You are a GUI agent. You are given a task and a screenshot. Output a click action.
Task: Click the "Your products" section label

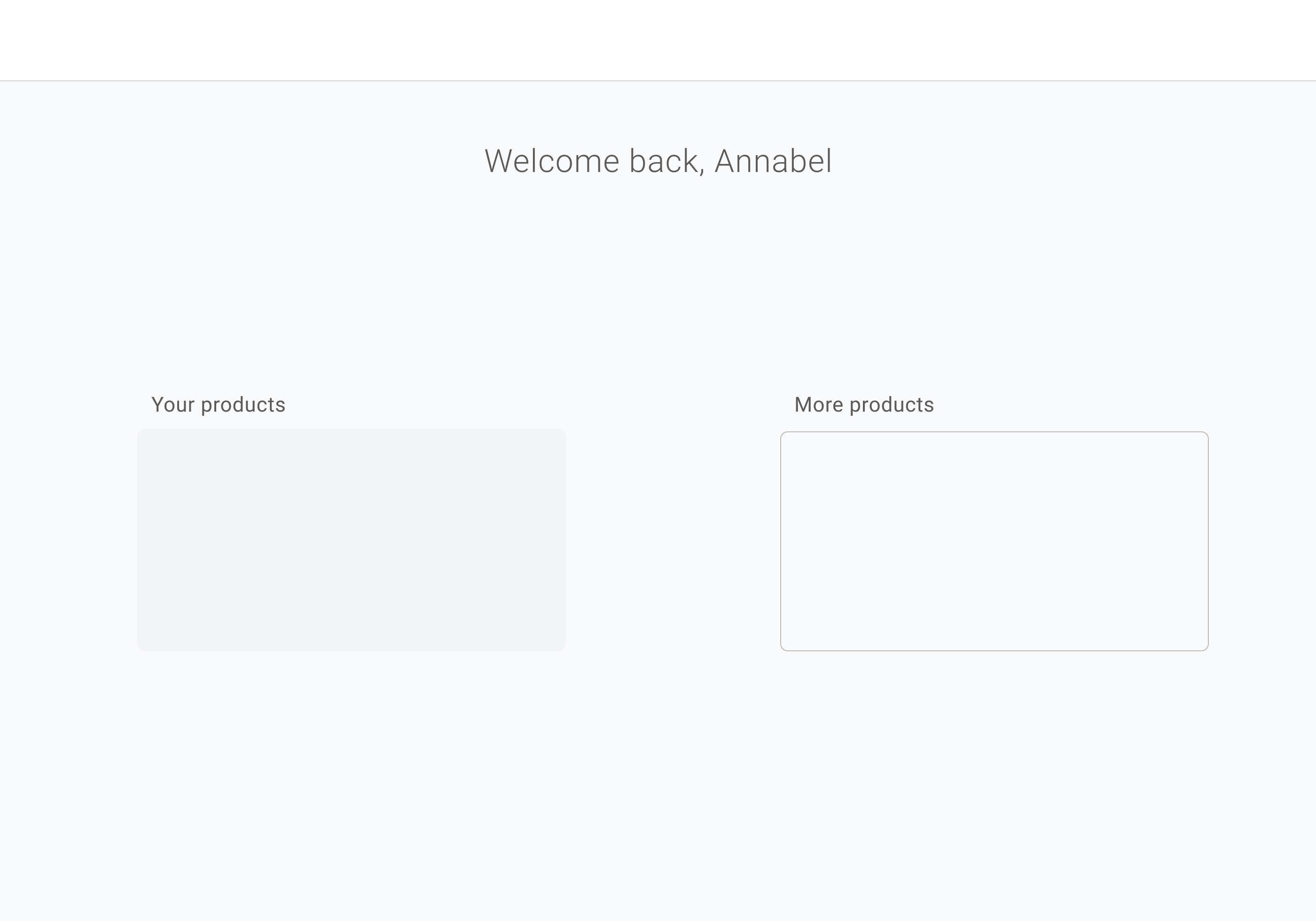pos(218,405)
